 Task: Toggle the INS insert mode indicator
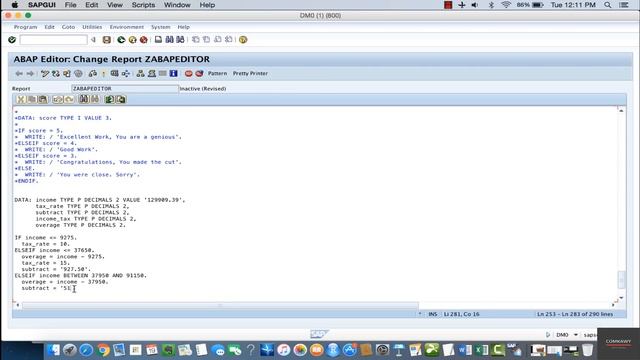click(x=433, y=314)
